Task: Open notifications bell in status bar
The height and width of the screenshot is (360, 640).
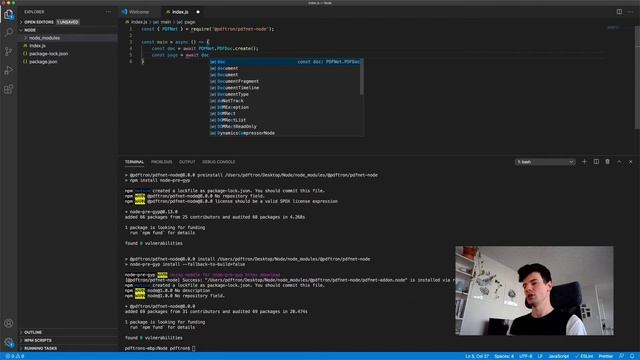Action: [x=632, y=356]
